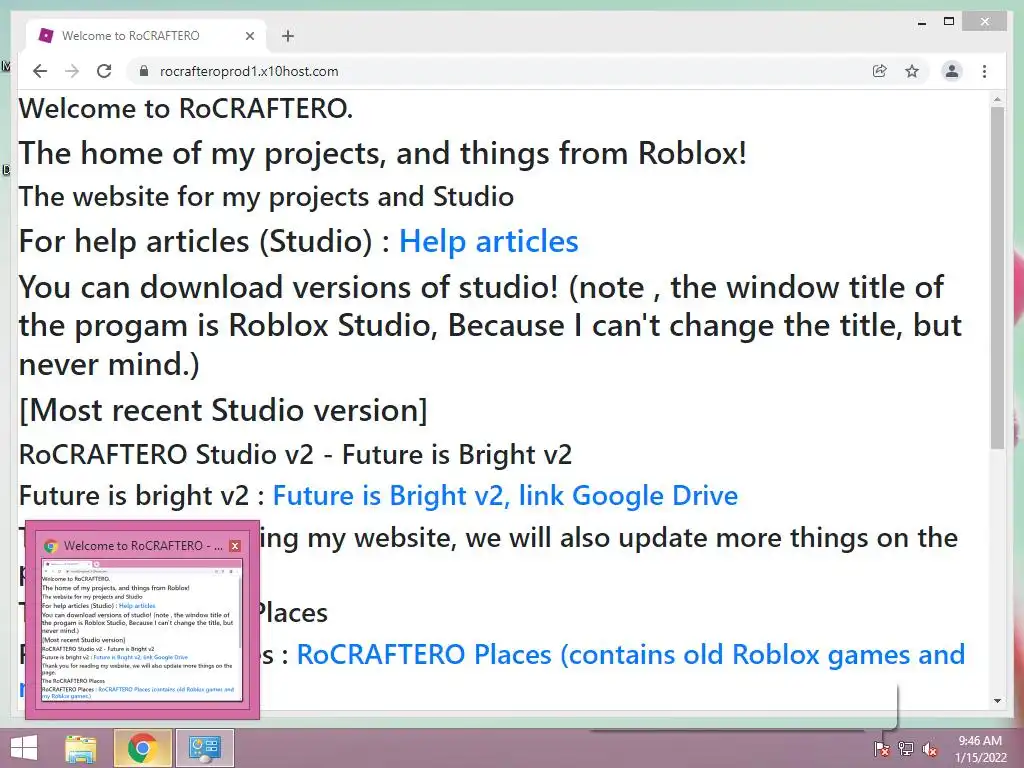Select the Chrome window preview thumbnail
This screenshot has width=1024, height=768.
click(142, 630)
